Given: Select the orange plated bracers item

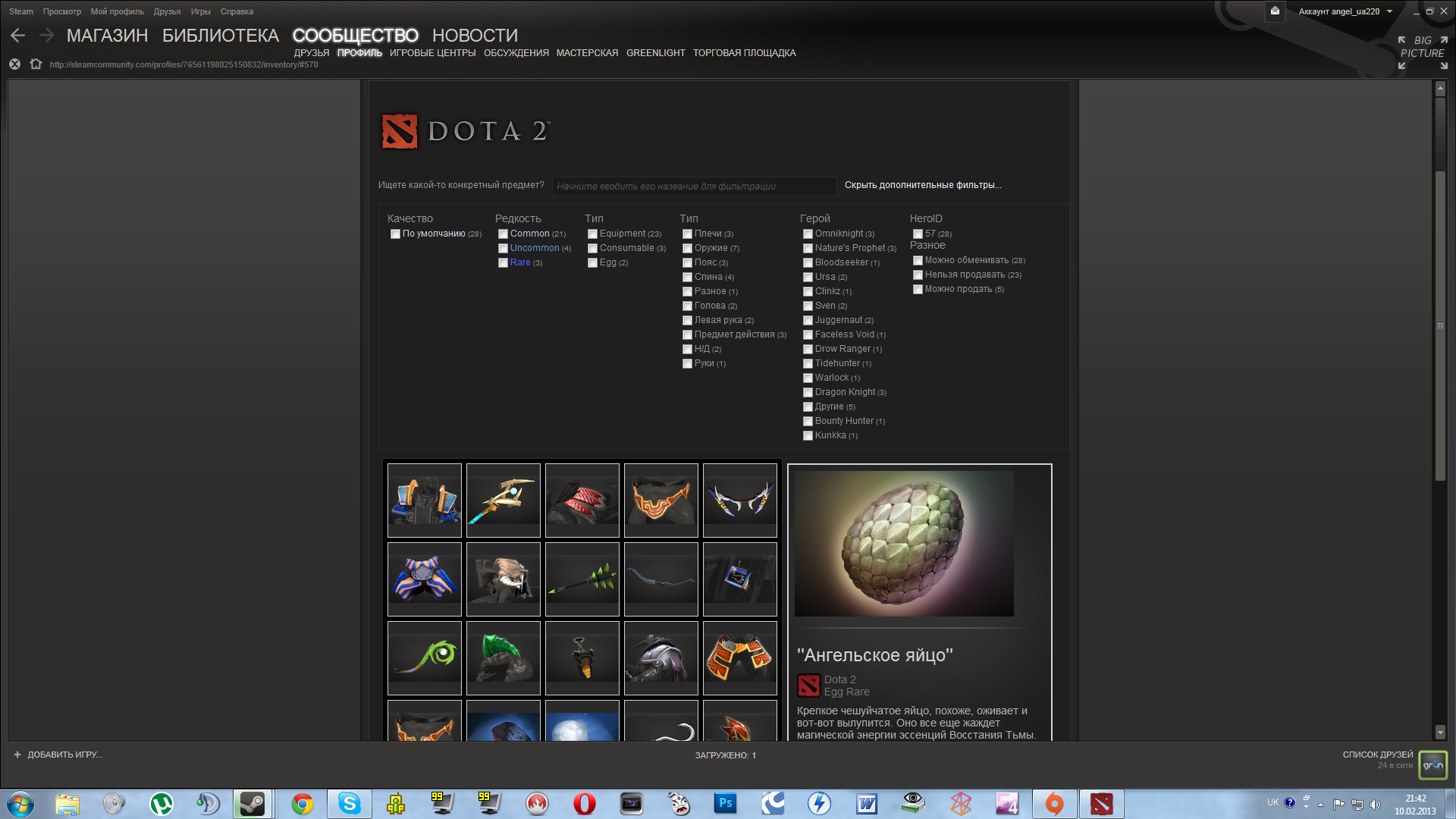Looking at the screenshot, I should pos(740,658).
